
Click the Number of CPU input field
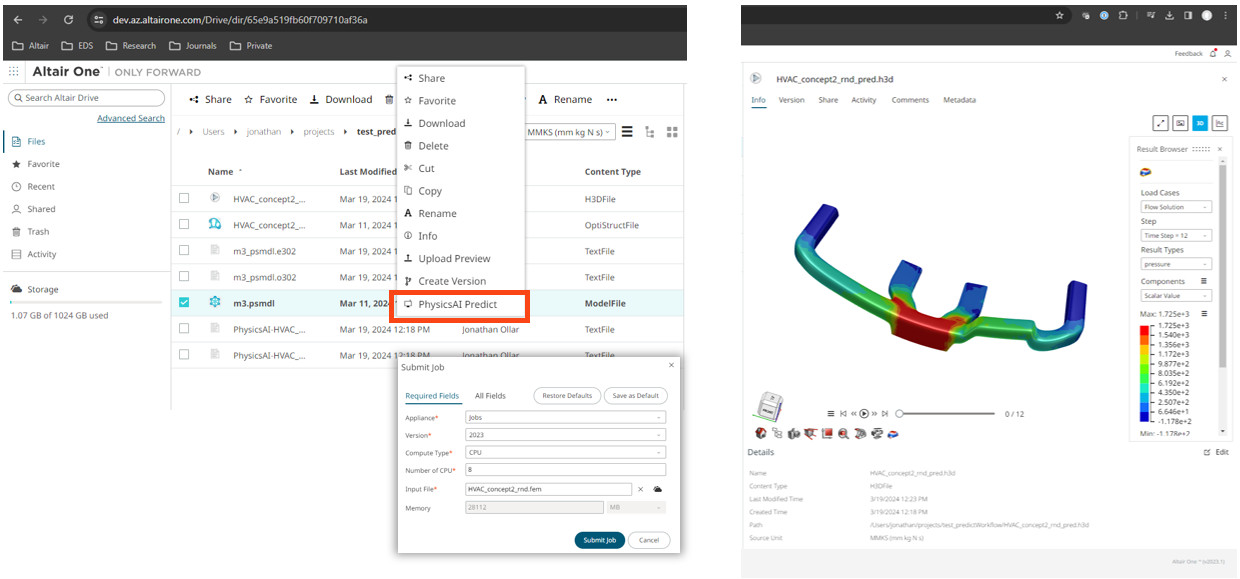point(565,470)
